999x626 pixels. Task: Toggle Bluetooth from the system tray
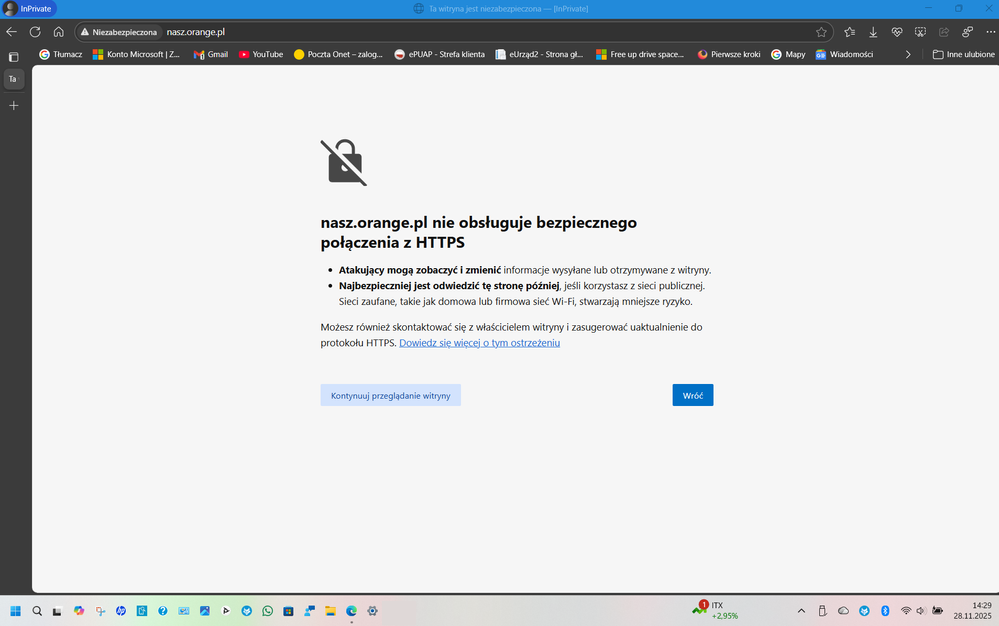click(x=885, y=610)
